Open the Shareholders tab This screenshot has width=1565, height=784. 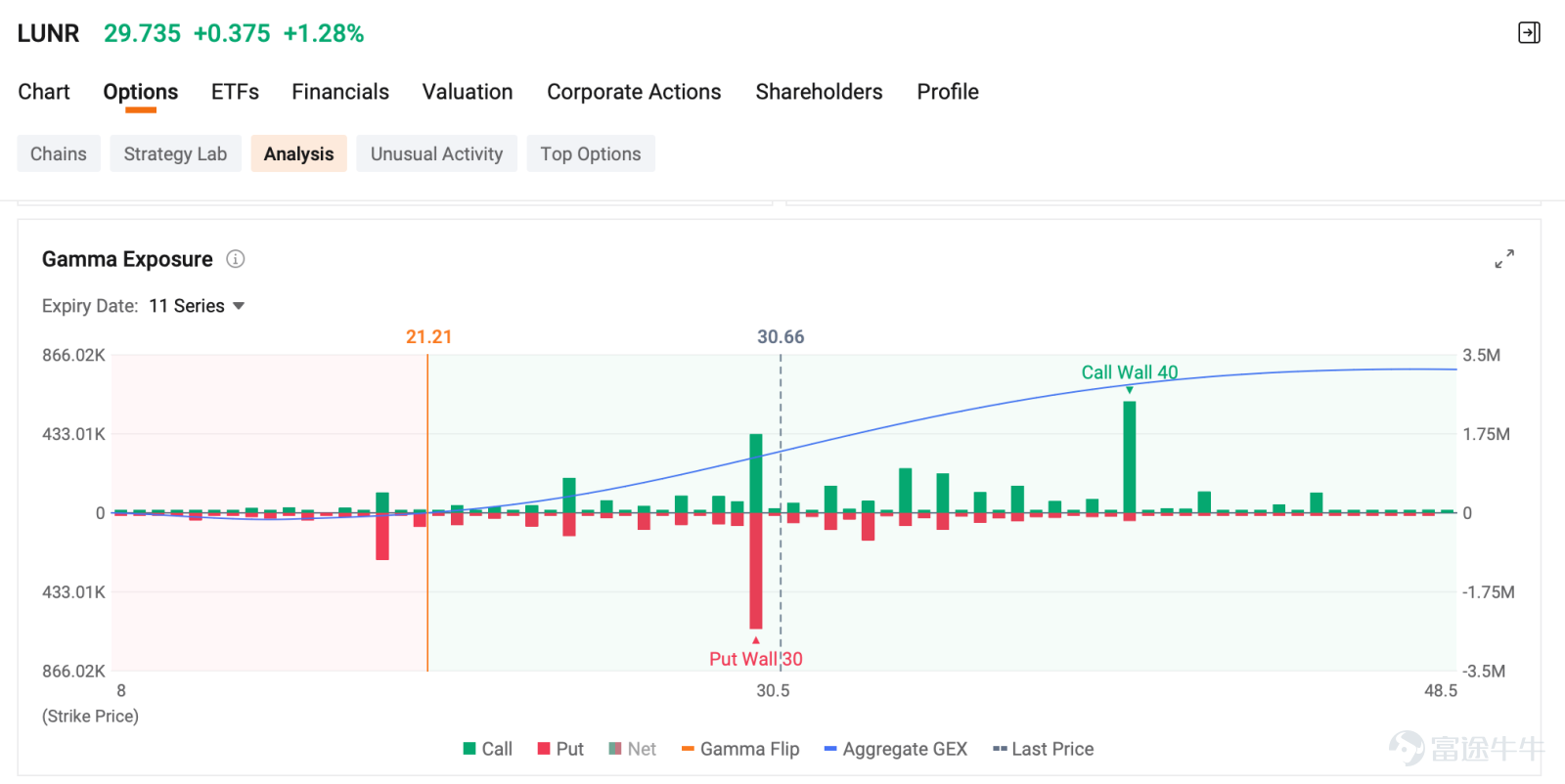click(x=819, y=92)
